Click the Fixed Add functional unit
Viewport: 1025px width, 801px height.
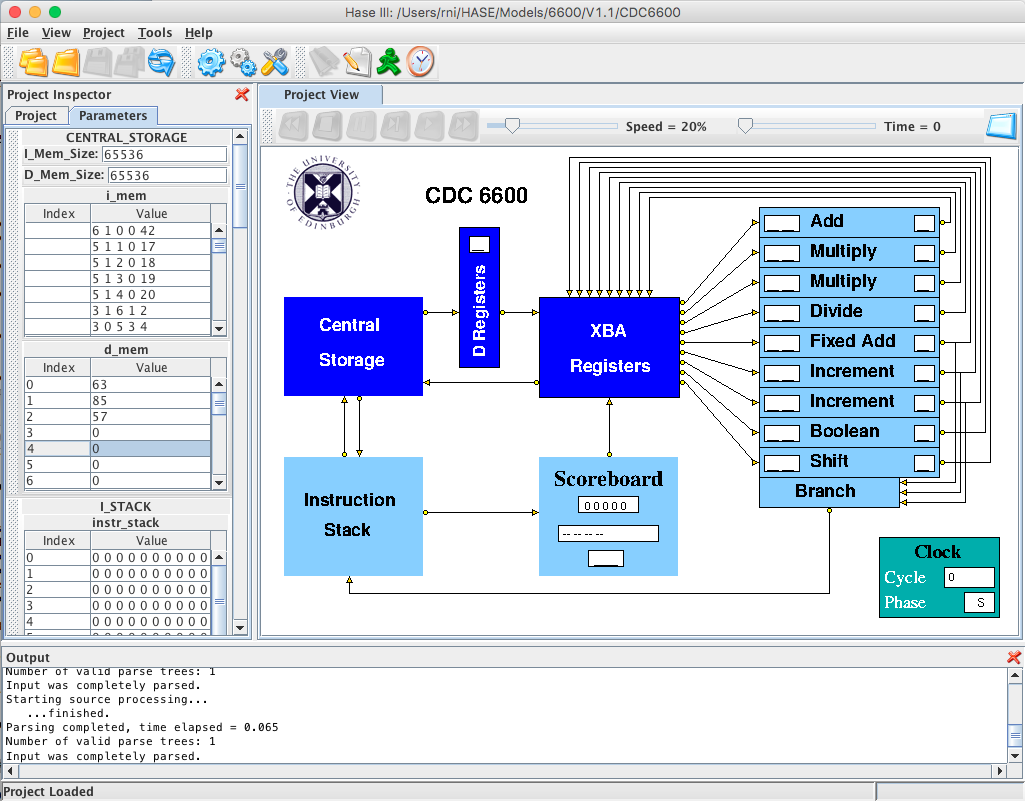point(849,342)
